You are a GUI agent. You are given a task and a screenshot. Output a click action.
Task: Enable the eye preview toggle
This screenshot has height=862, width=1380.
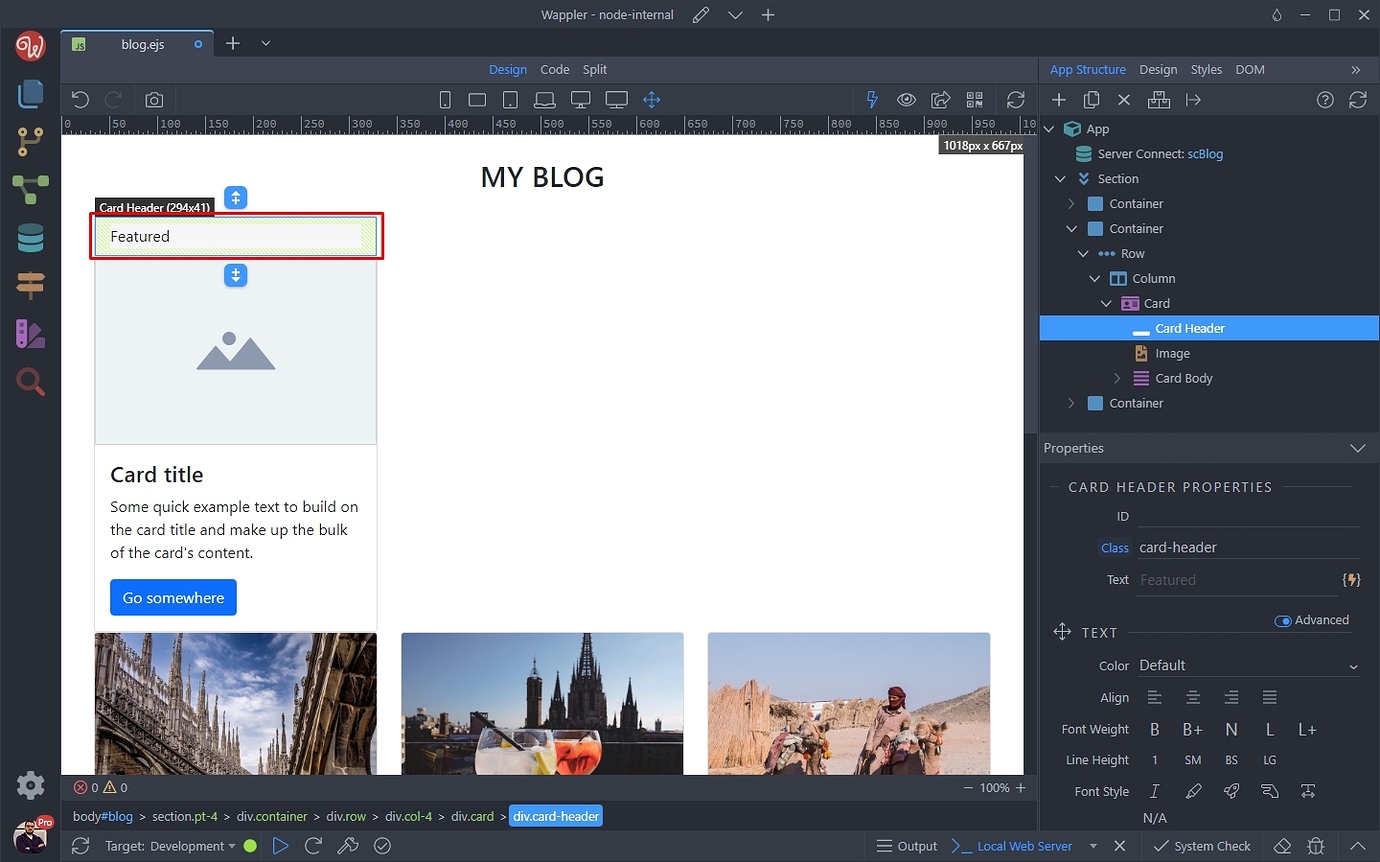[906, 99]
